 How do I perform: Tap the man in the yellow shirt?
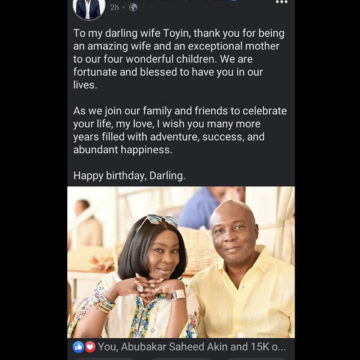pos(242,270)
